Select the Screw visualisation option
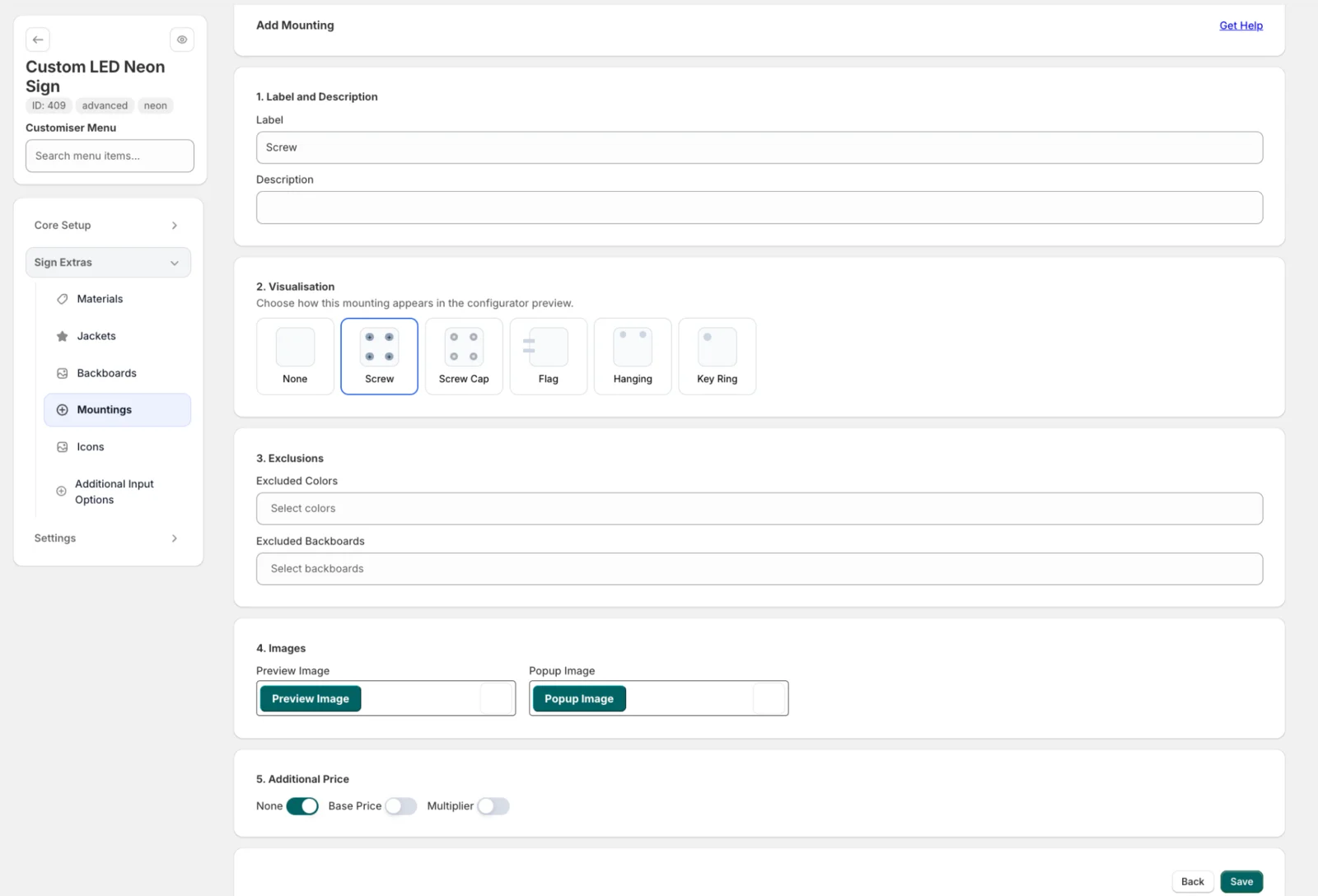 [x=380, y=357]
